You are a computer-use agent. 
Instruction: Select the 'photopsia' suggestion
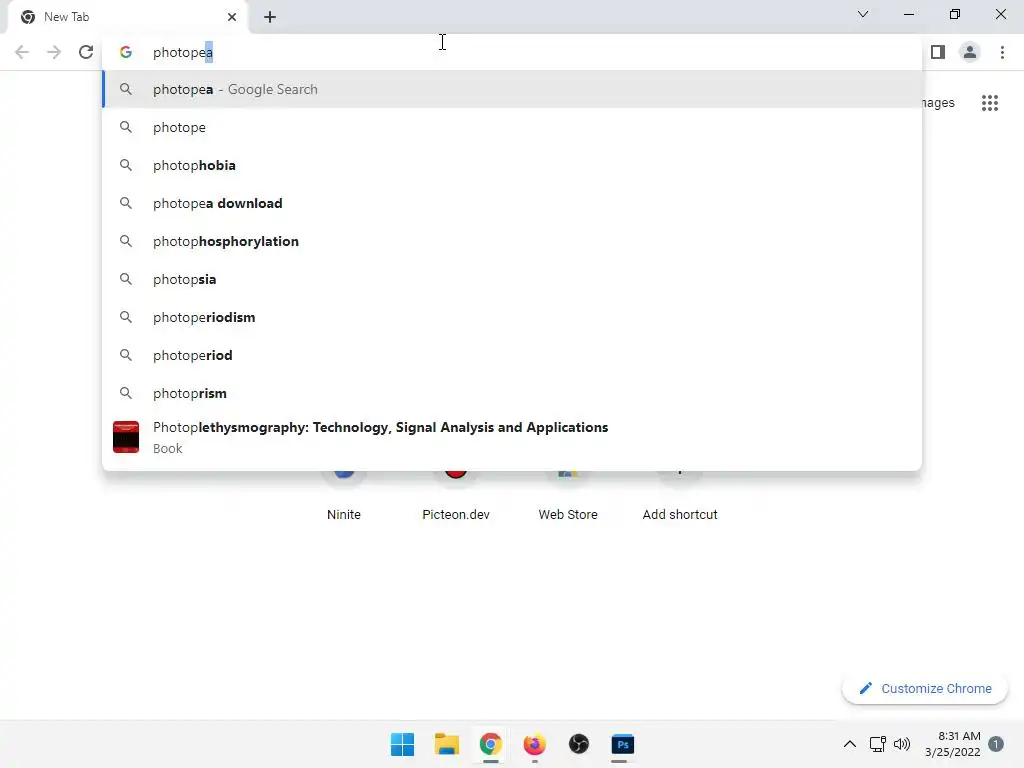point(512,279)
